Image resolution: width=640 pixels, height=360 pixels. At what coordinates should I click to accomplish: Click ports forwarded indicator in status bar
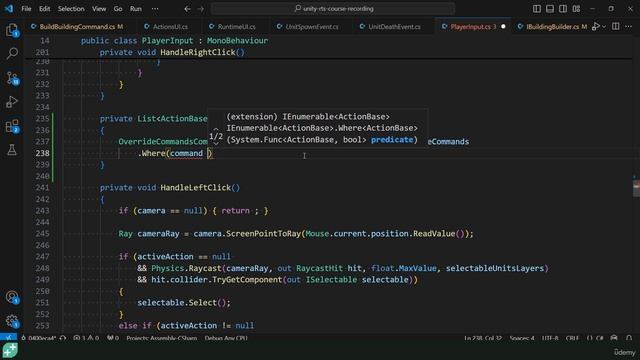113,338
